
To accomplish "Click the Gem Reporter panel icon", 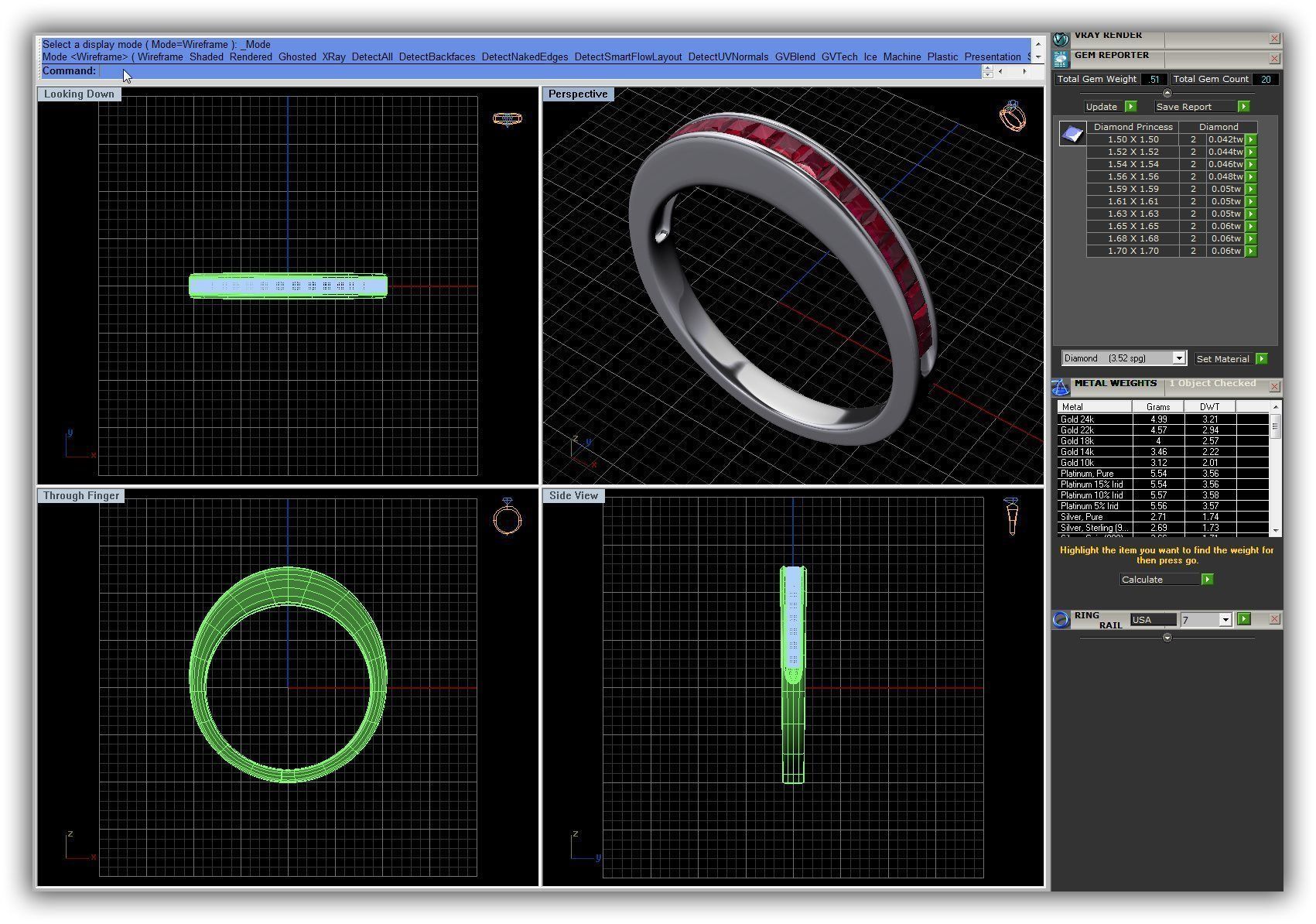I will point(1061,58).
